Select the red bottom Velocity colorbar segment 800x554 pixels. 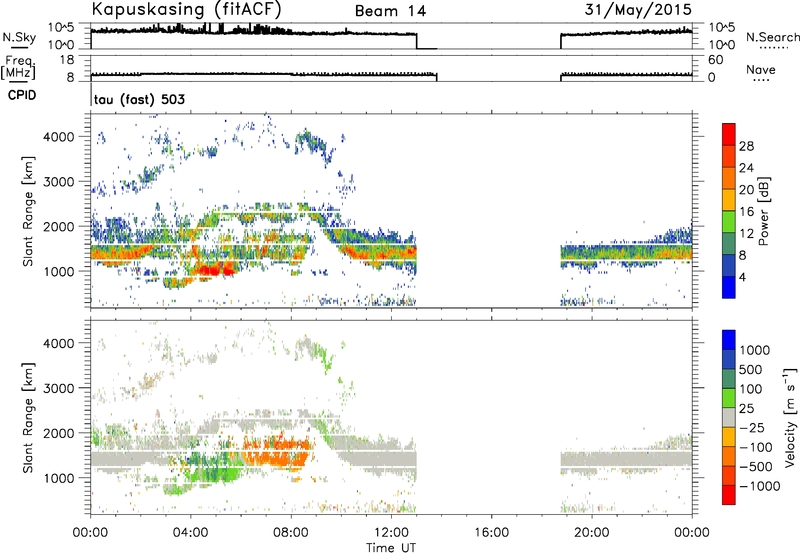coord(729,495)
